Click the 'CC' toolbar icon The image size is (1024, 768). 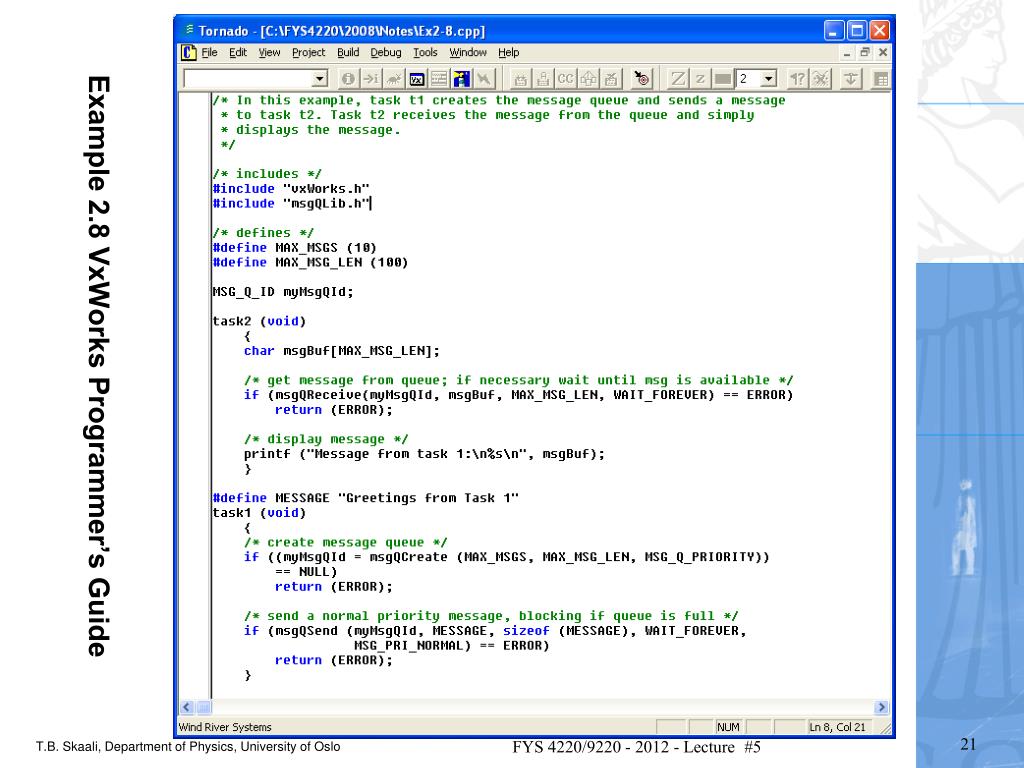pyautogui.click(x=565, y=79)
